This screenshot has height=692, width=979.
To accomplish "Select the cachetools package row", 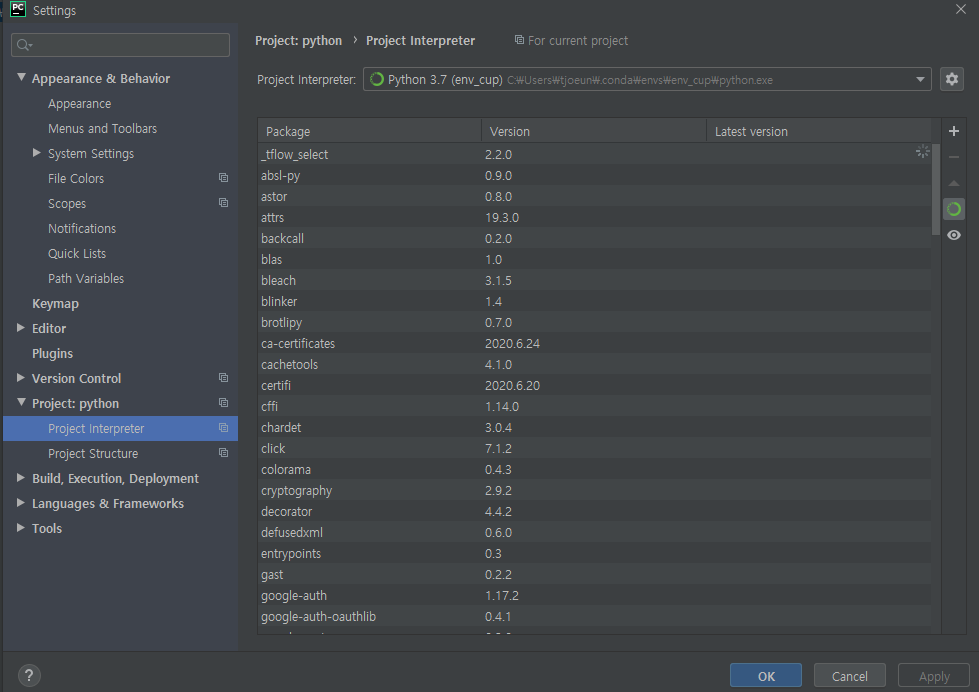I will [x=594, y=364].
